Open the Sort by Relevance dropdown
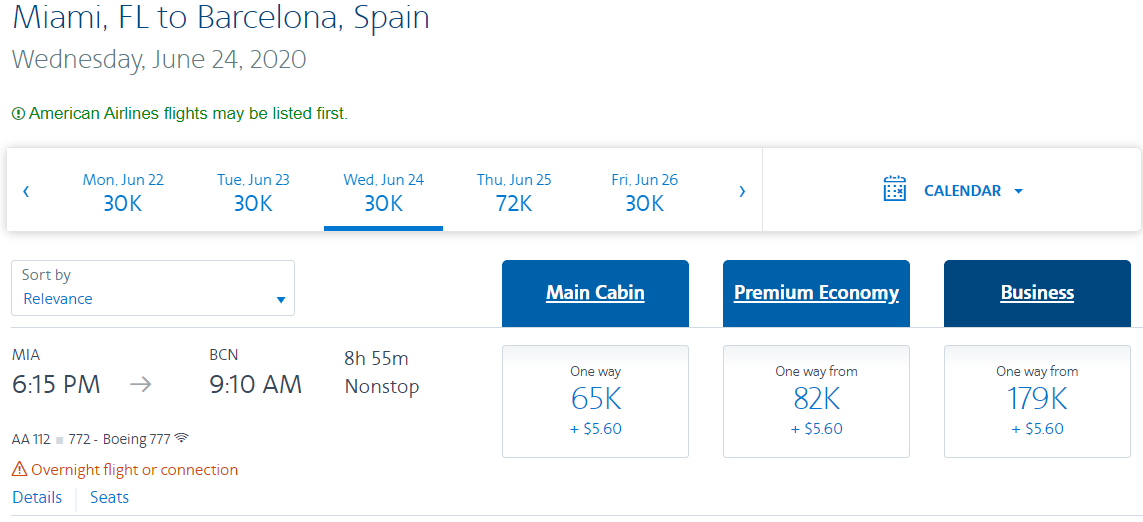Screen dimensions: 1143x522 pos(153,288)
